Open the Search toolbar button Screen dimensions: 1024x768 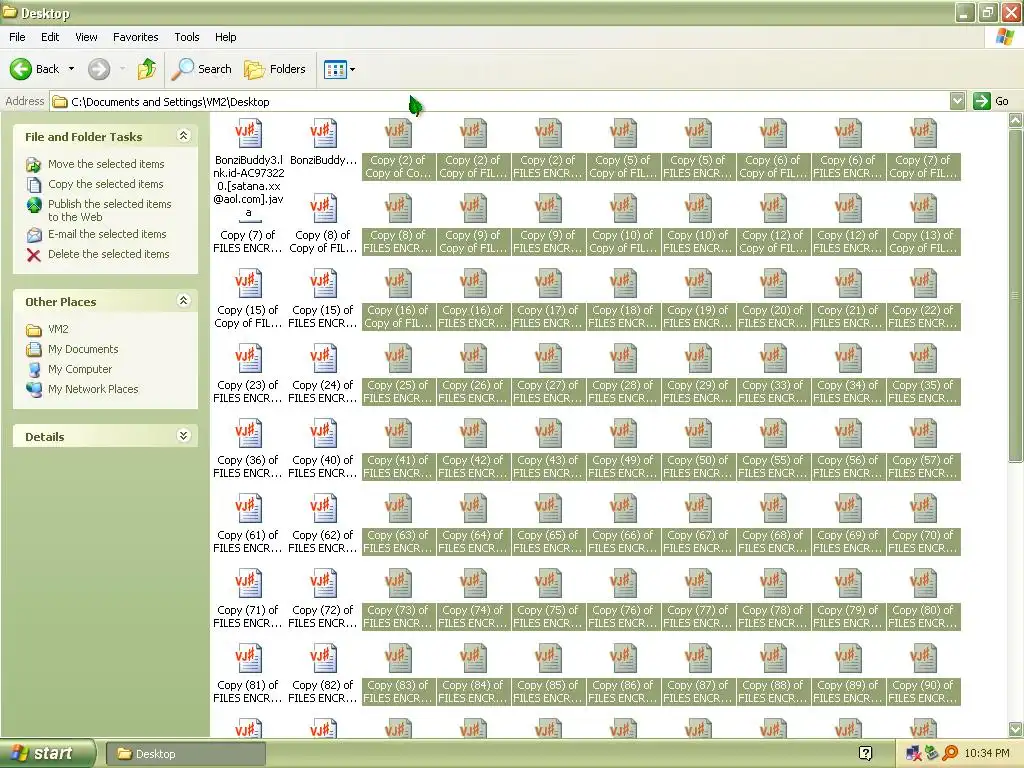tap(202, 69)
